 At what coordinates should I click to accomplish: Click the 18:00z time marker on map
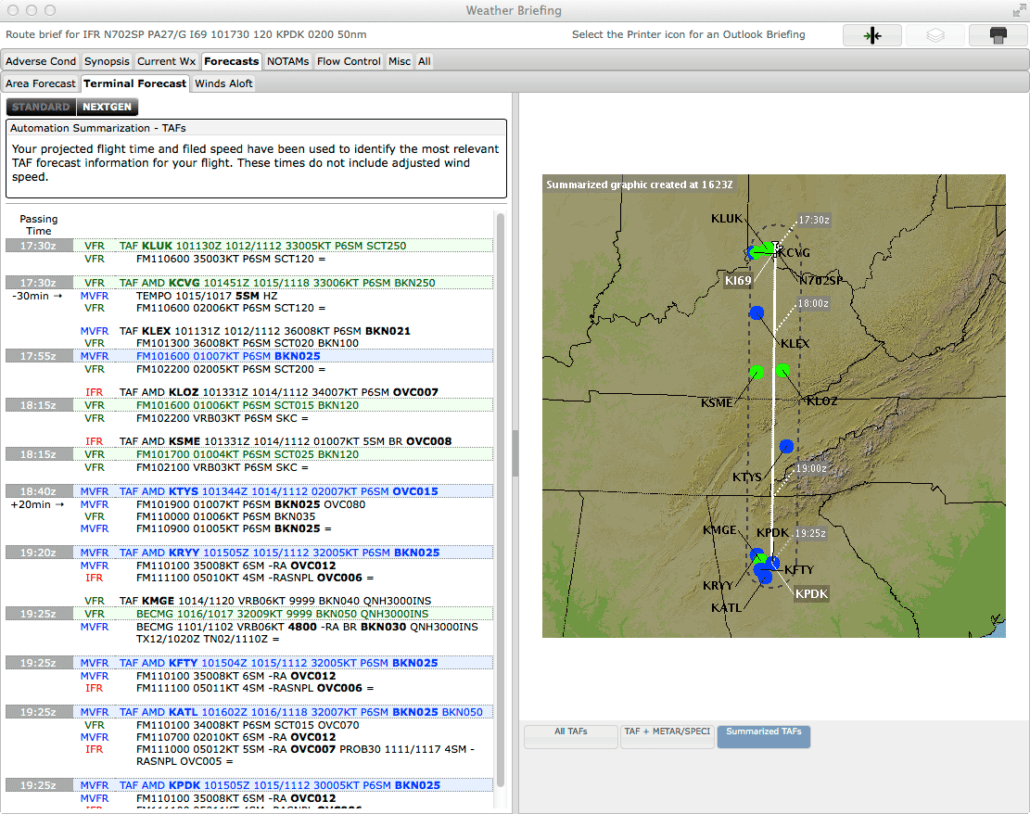click(x=812, y=303)
